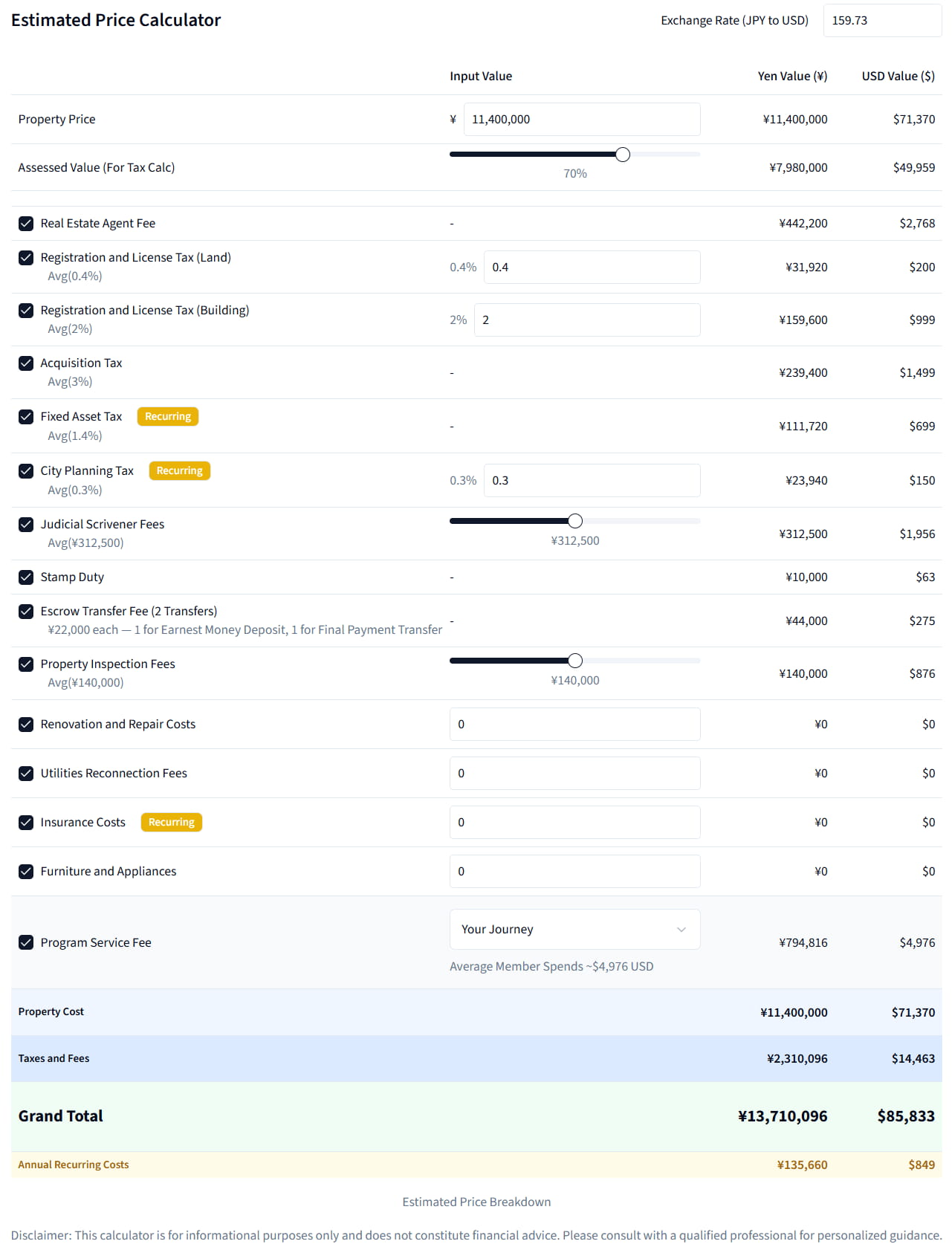The image size is (952, 1247).
Task: Click the City Planning Tax rate input
Action: [592, 481]
